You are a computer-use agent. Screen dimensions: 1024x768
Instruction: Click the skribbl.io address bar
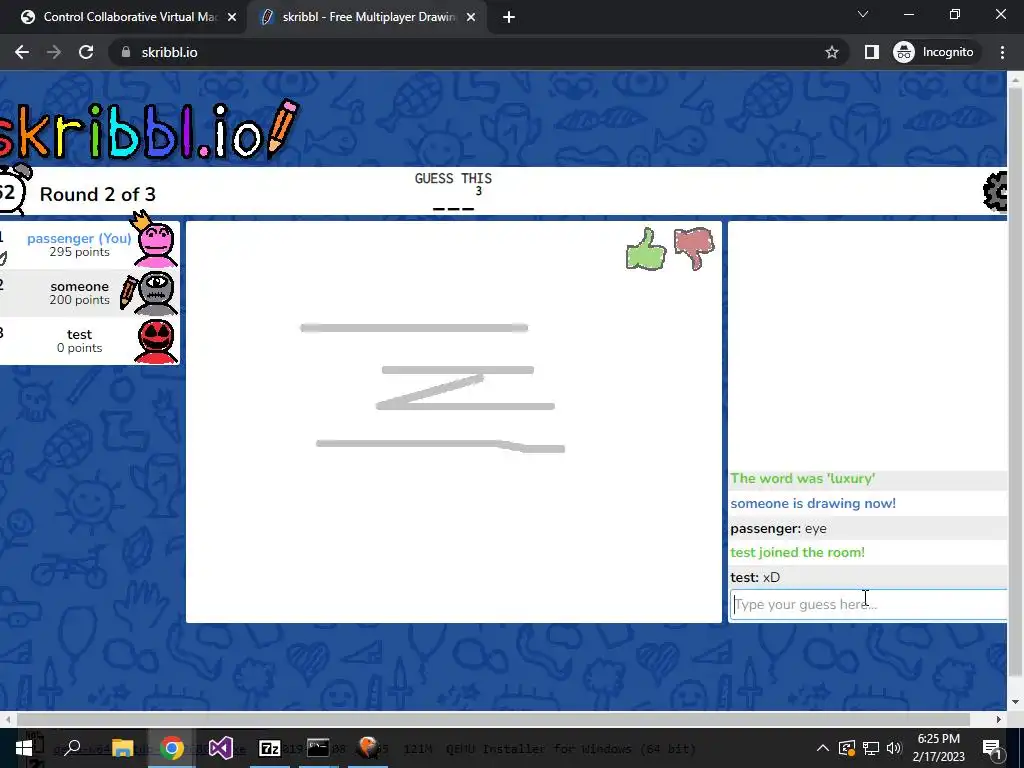pyautogui.click(x=479, y=52)
